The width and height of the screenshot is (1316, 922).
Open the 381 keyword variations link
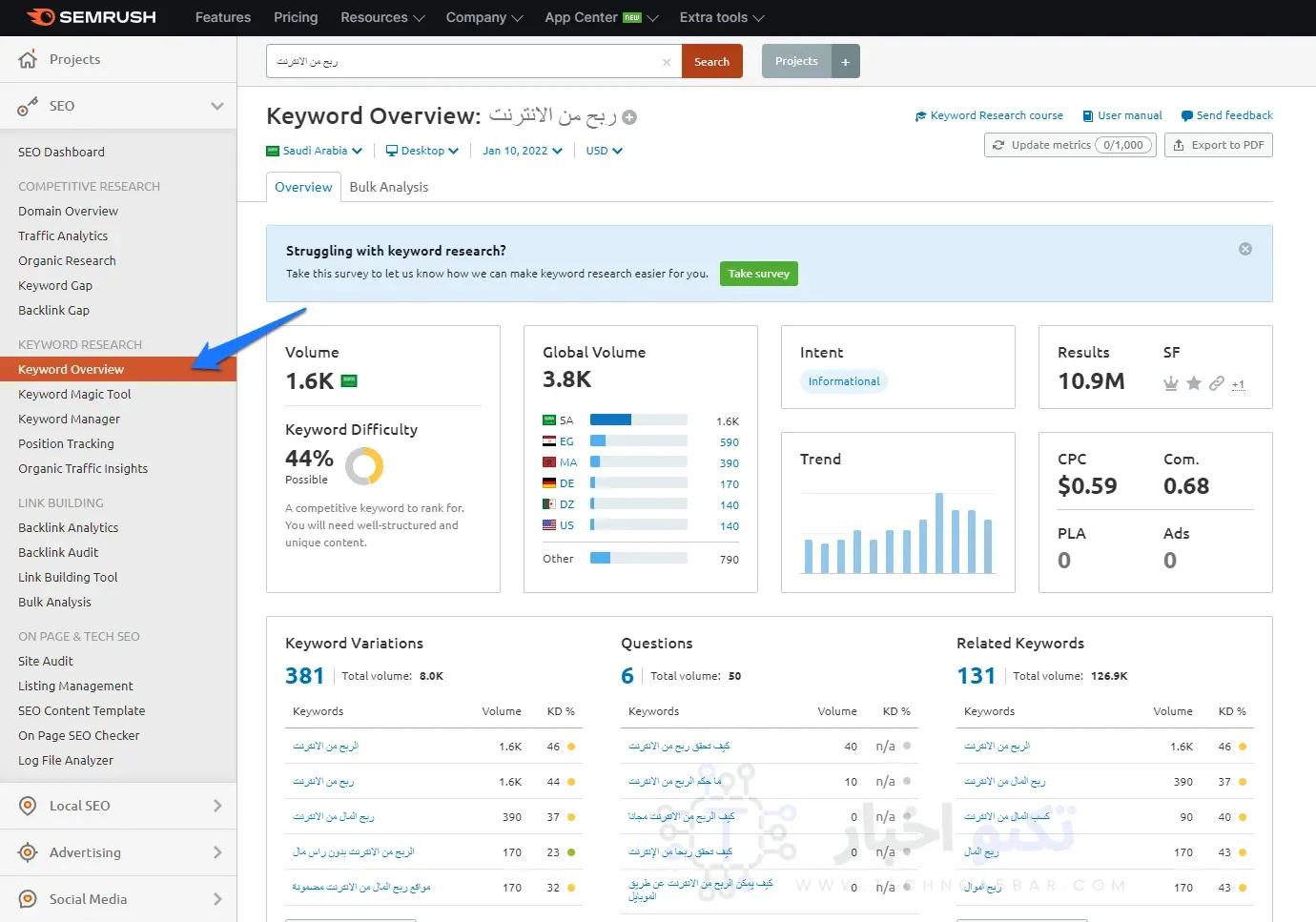pos(304,676)
